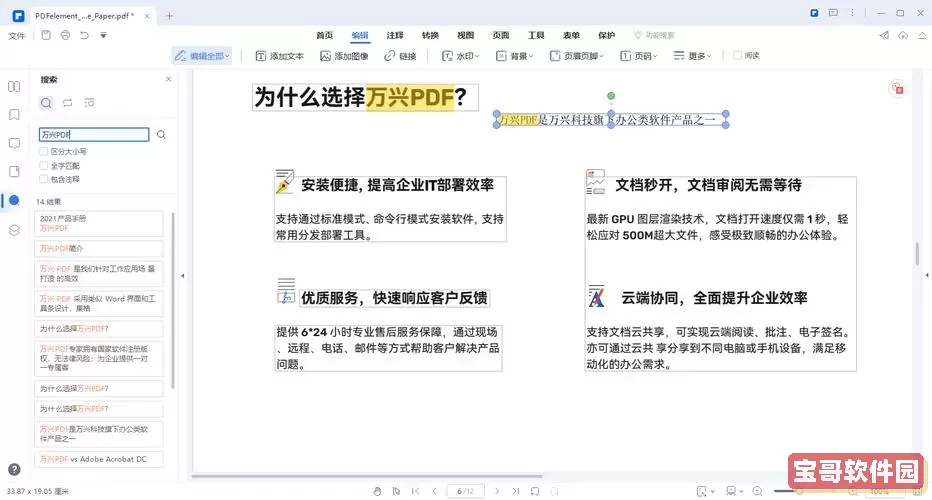
Task: Click the 添加图像 button
Action: pos(344,56)
